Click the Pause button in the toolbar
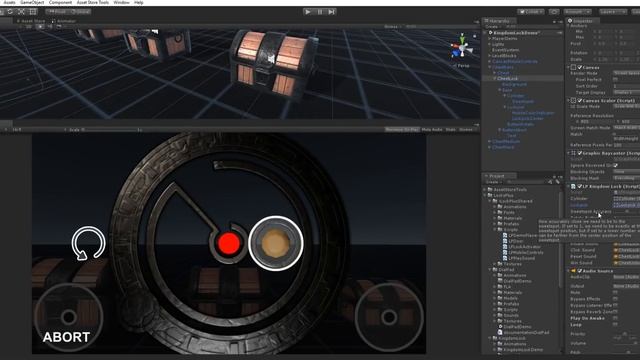The height and width of the screenshot is (360, 640). coord(320,12)
